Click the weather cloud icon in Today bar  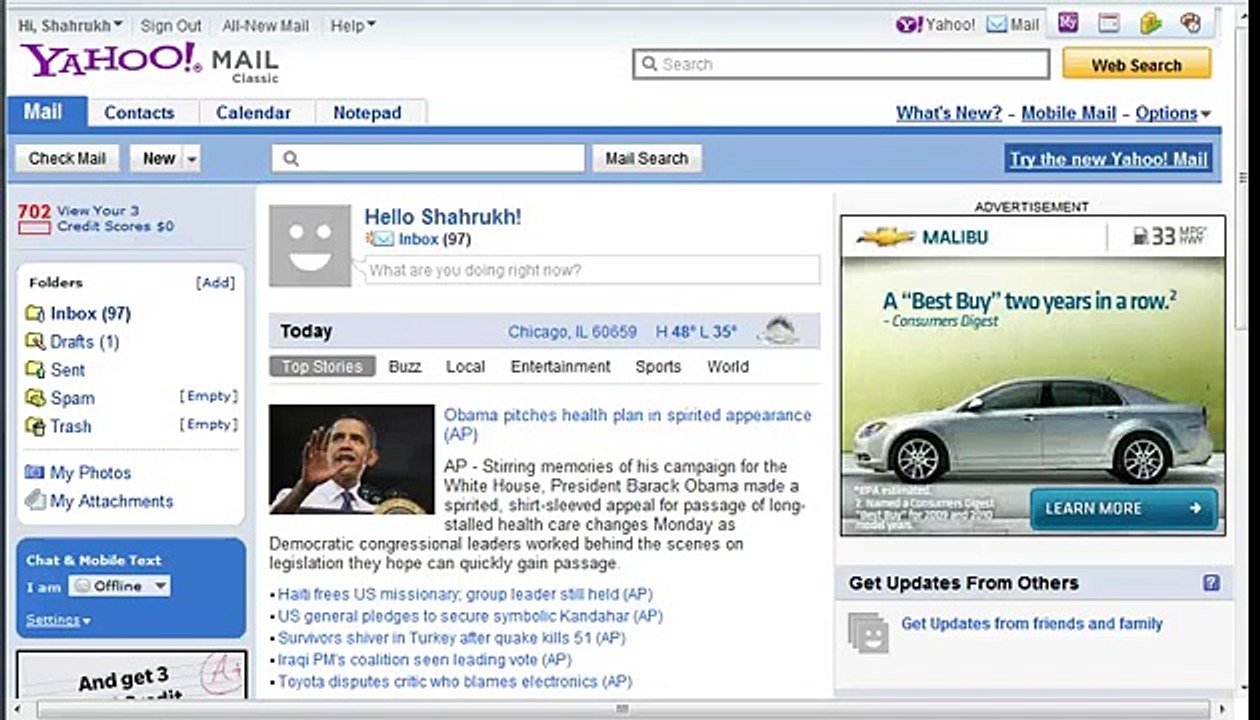(779, 331)
